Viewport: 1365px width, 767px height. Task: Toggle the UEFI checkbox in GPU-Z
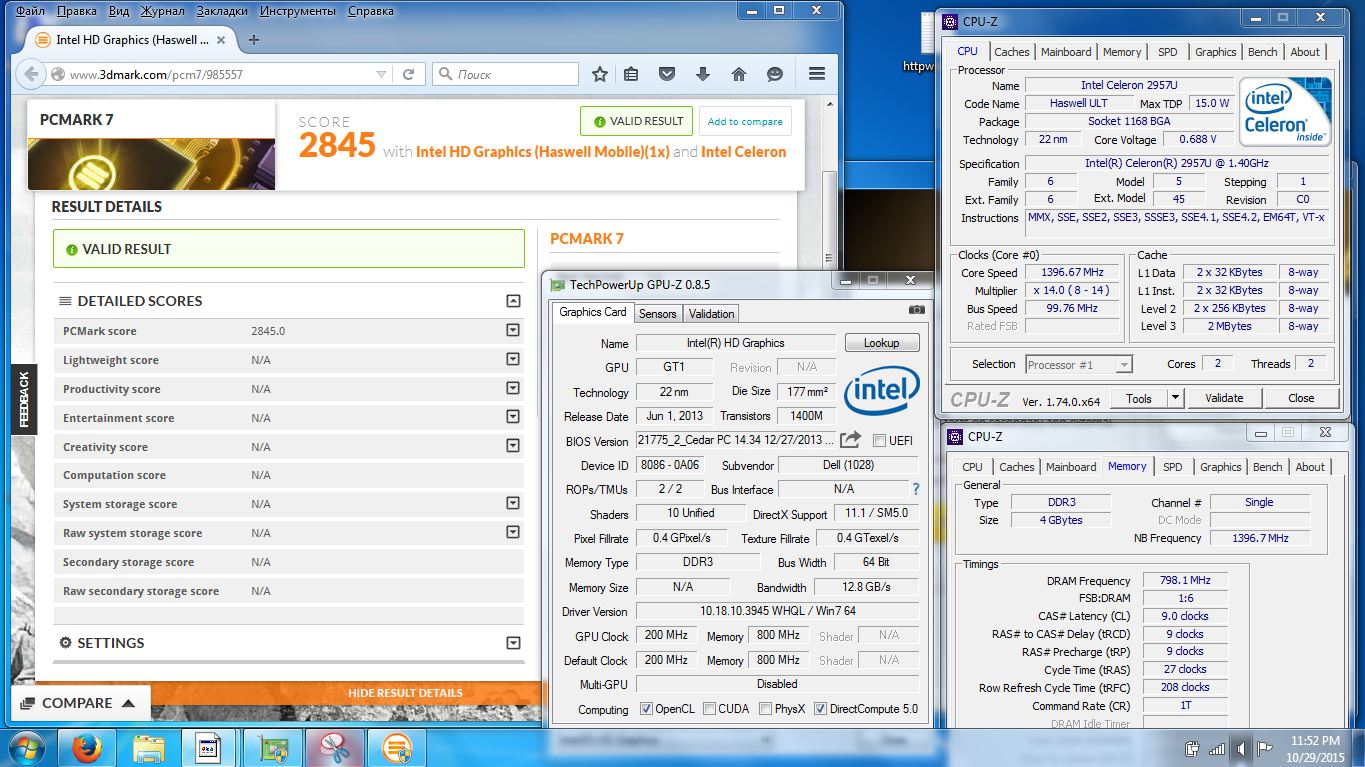[x=879, y=441]
